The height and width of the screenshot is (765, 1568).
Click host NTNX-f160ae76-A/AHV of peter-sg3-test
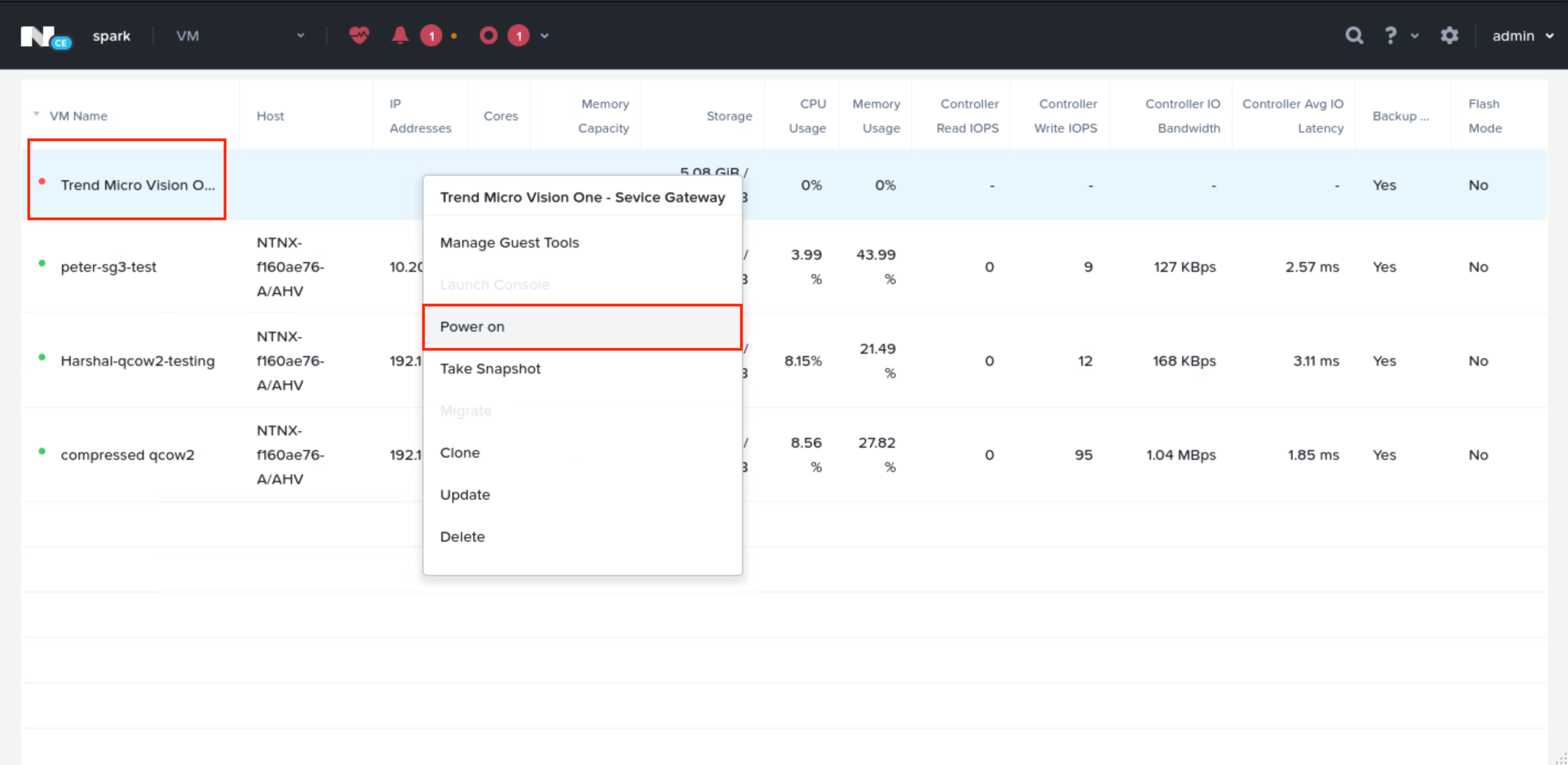pos(290,267)
